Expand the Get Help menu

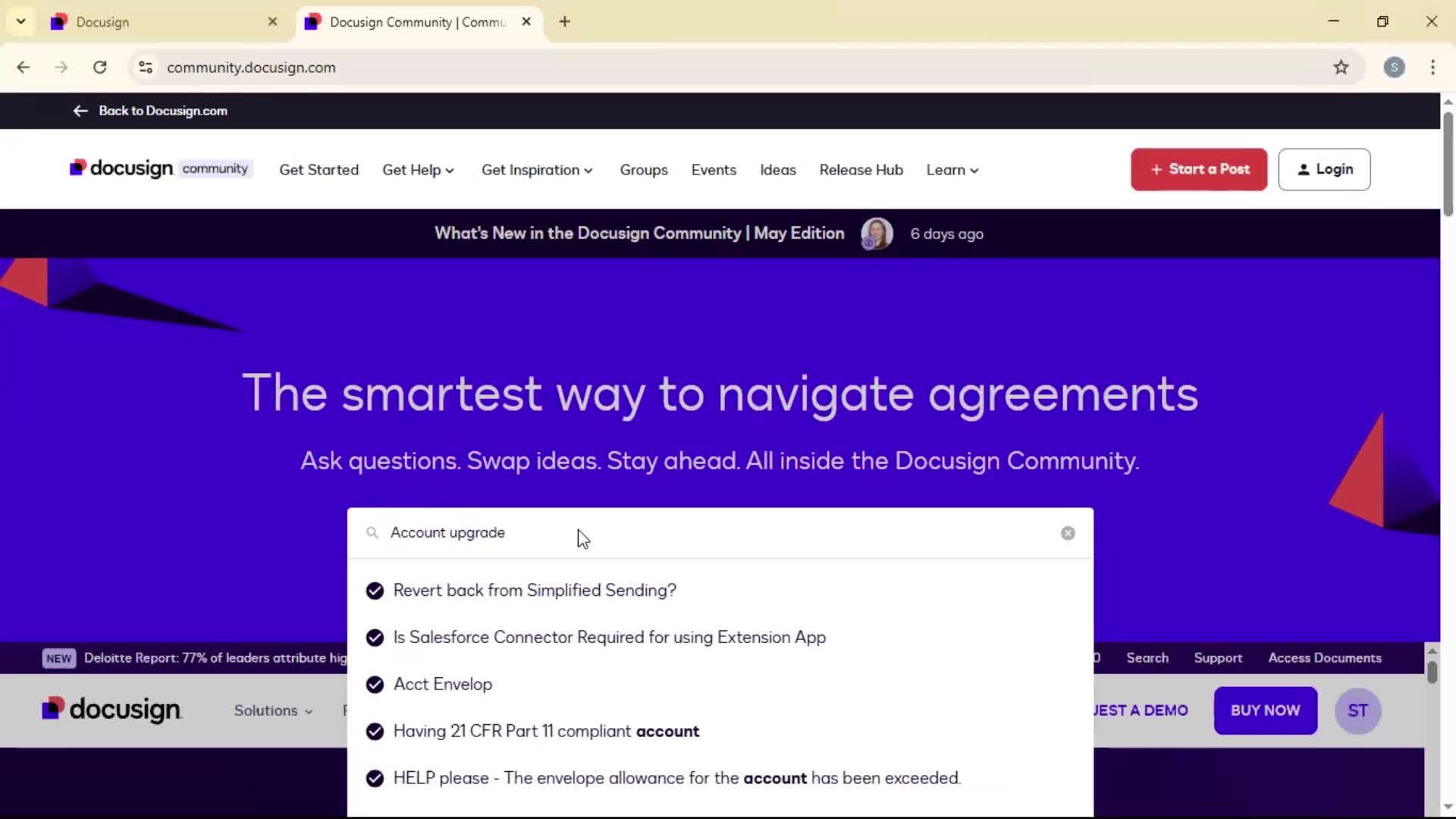[x=418, y=171]
